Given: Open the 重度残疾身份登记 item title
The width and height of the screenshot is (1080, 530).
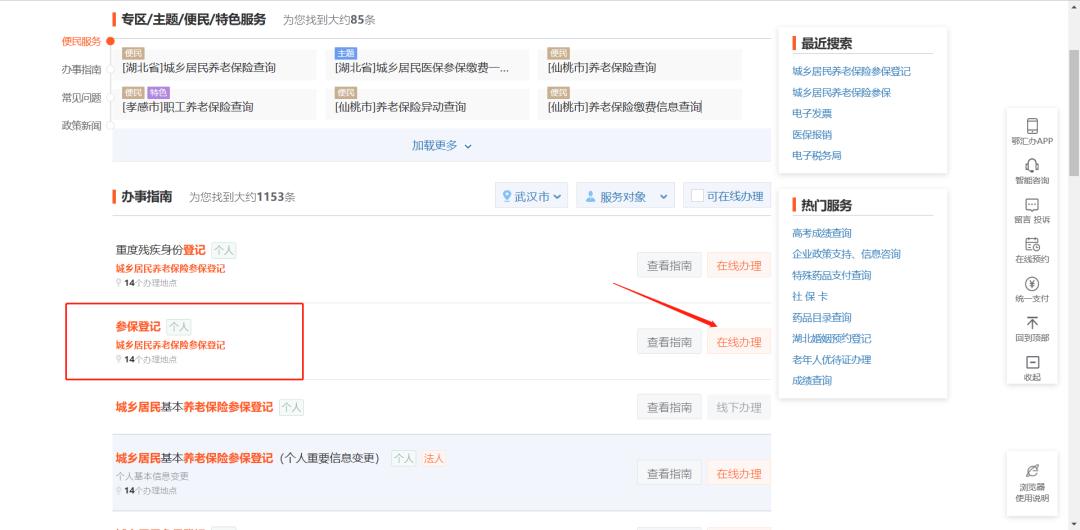Looking at the screenshot, I should point(160,250).
